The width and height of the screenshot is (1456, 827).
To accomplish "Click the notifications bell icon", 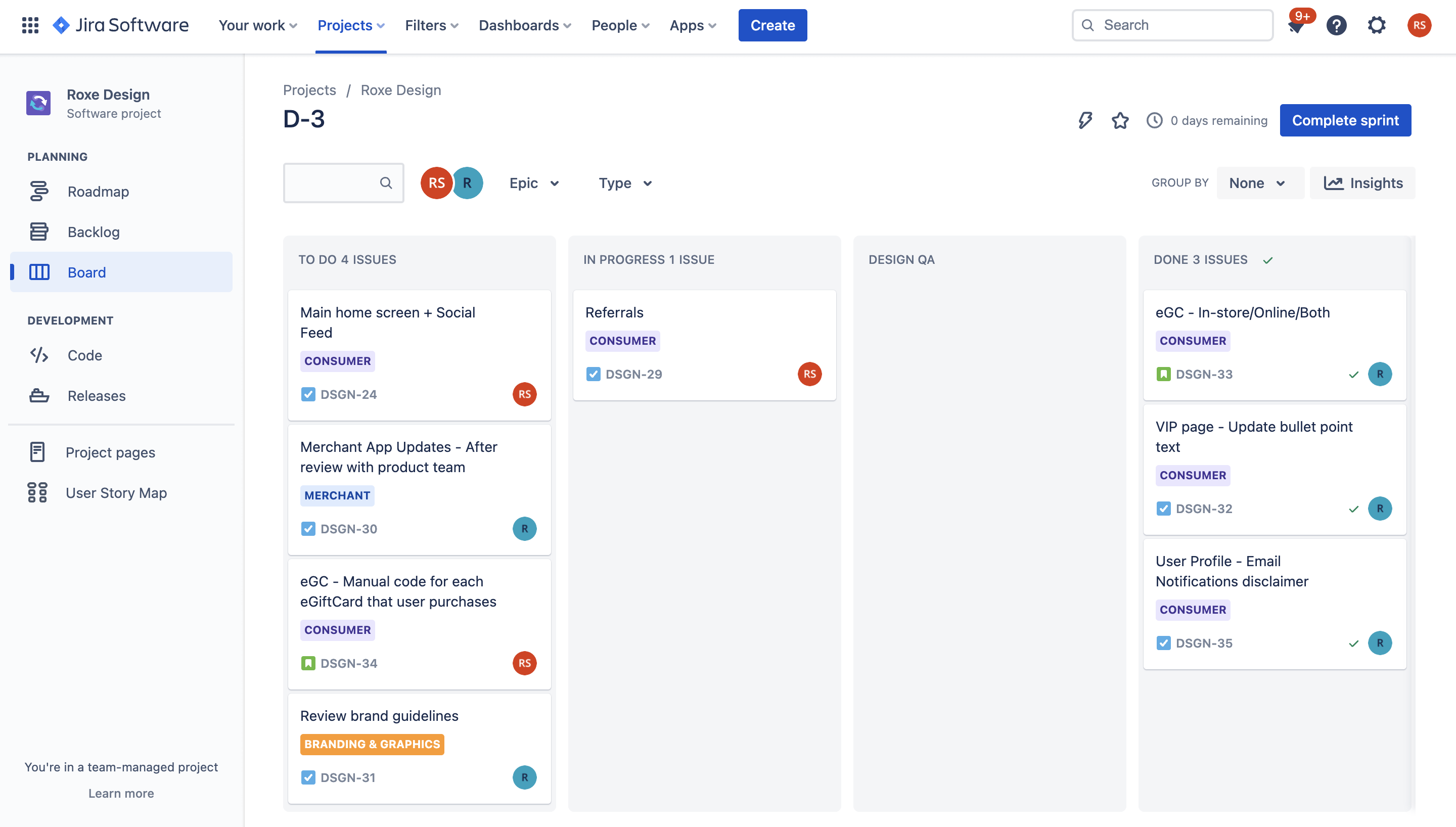I will [x=1296, y=26].
